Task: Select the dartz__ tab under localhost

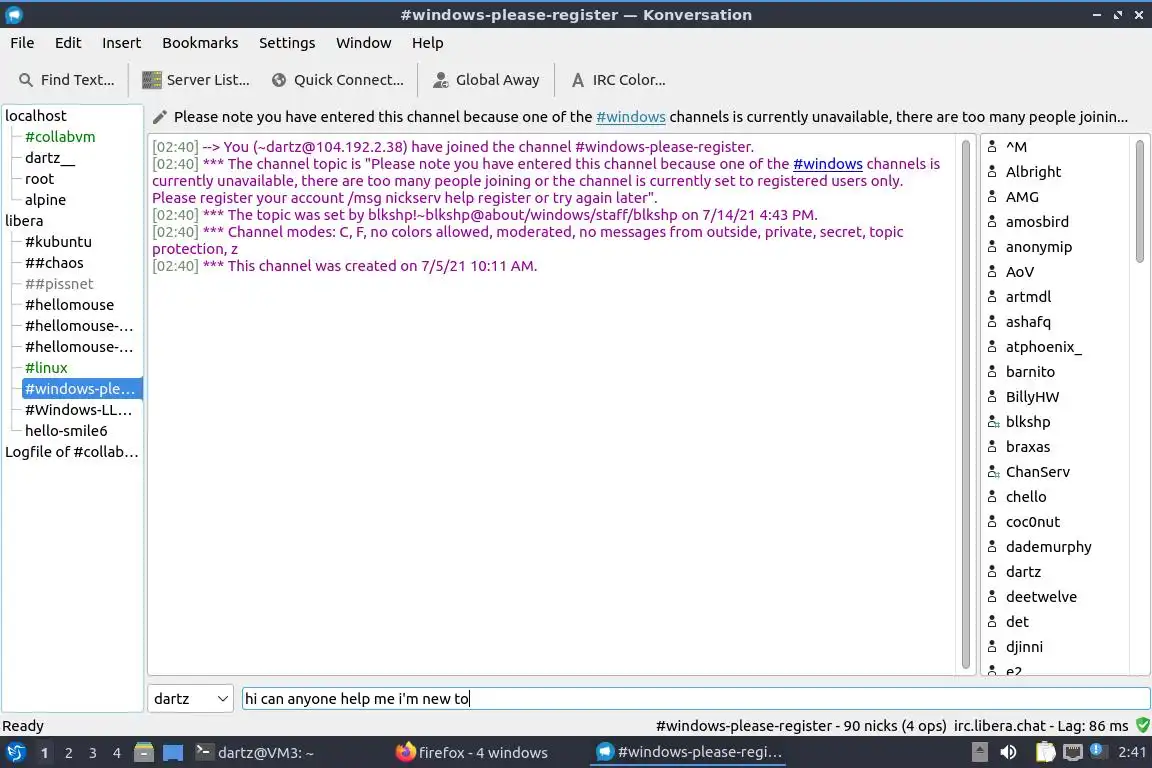Action: (x=50, y=158)
